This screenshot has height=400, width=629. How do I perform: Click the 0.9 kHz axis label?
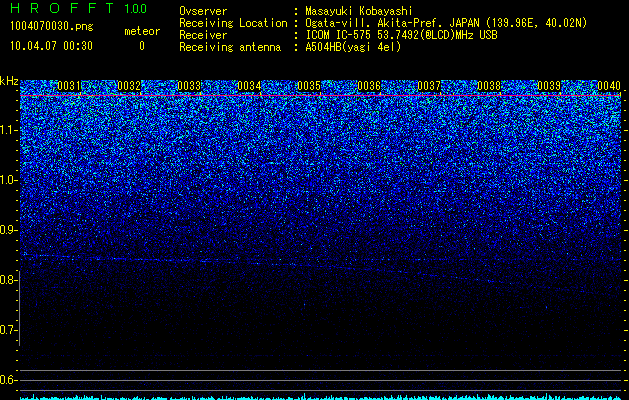[8, 230]
